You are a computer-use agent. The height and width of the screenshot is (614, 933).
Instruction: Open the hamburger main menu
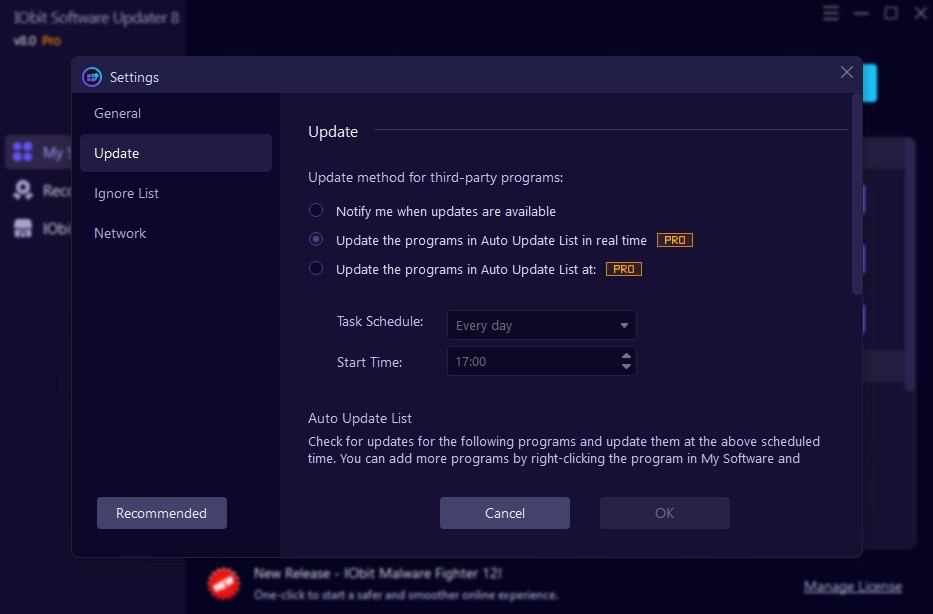pos(830,13)
